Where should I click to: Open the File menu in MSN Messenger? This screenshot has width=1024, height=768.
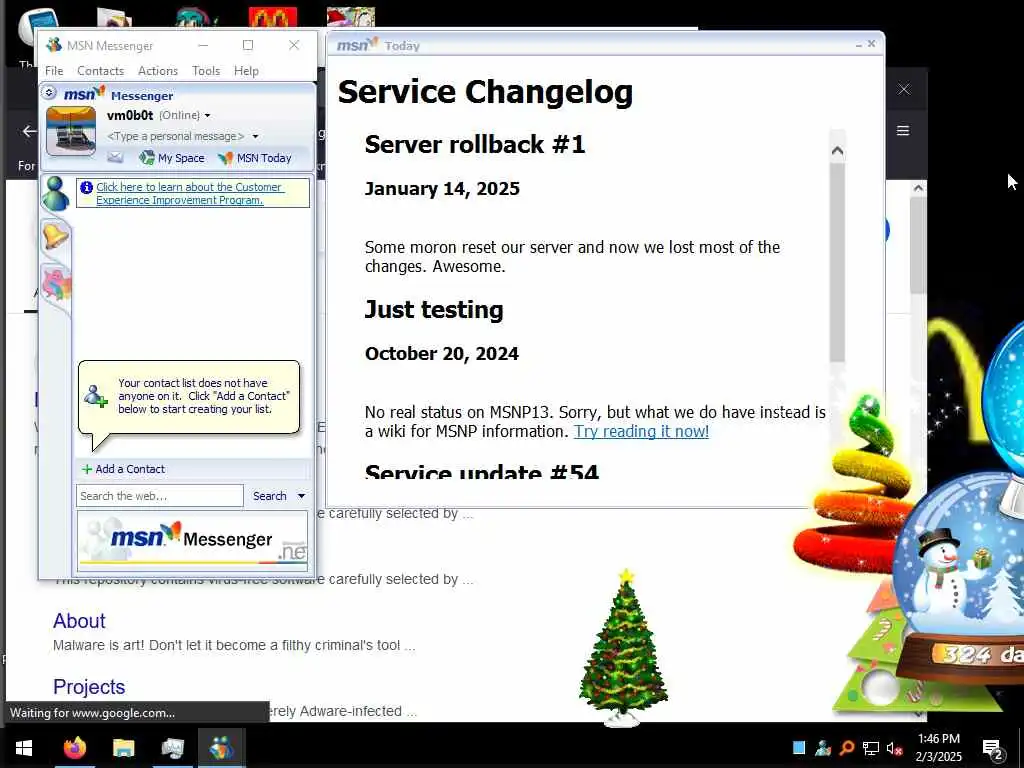coord(54,71)
